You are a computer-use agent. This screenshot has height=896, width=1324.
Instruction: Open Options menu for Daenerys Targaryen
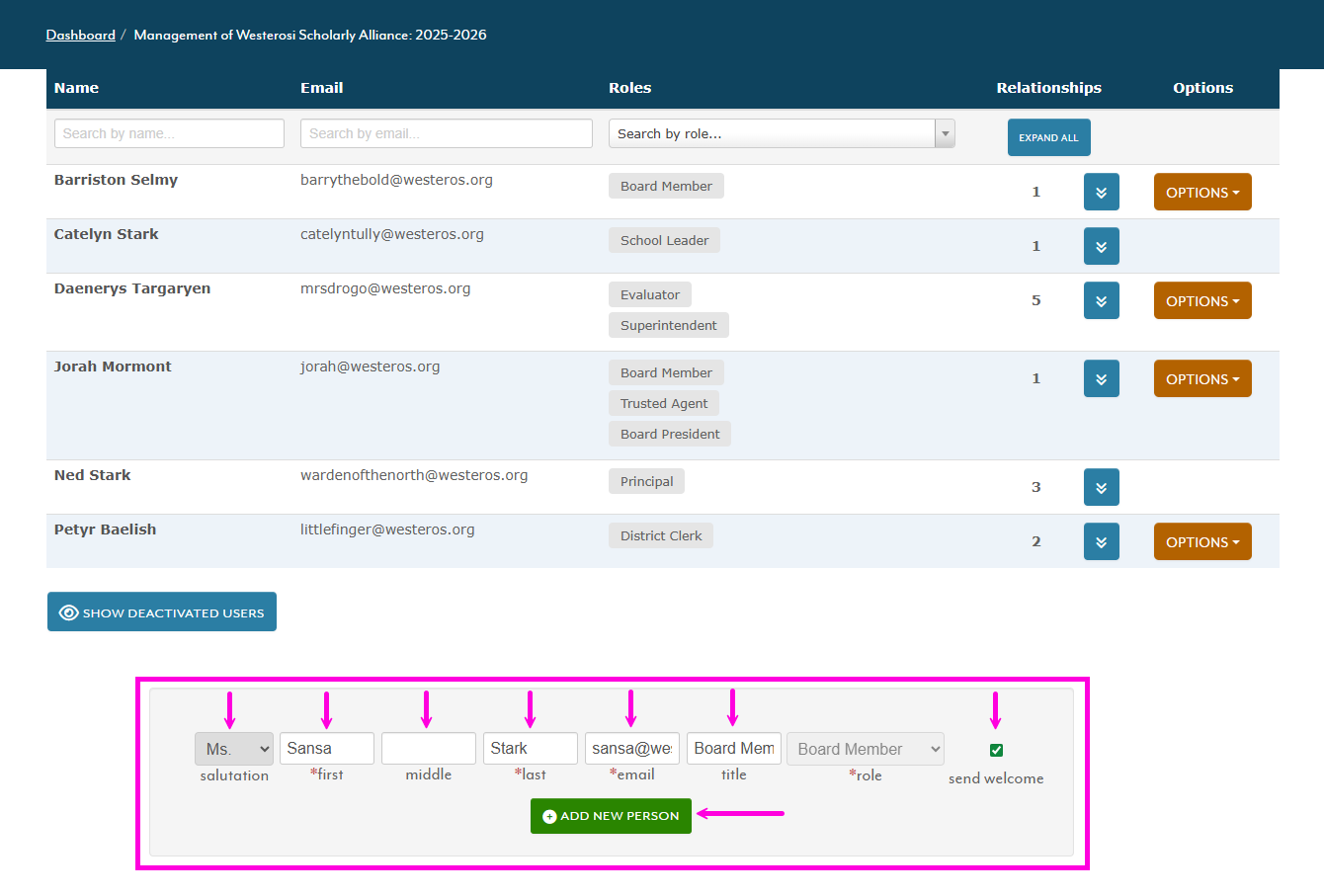1202,300
